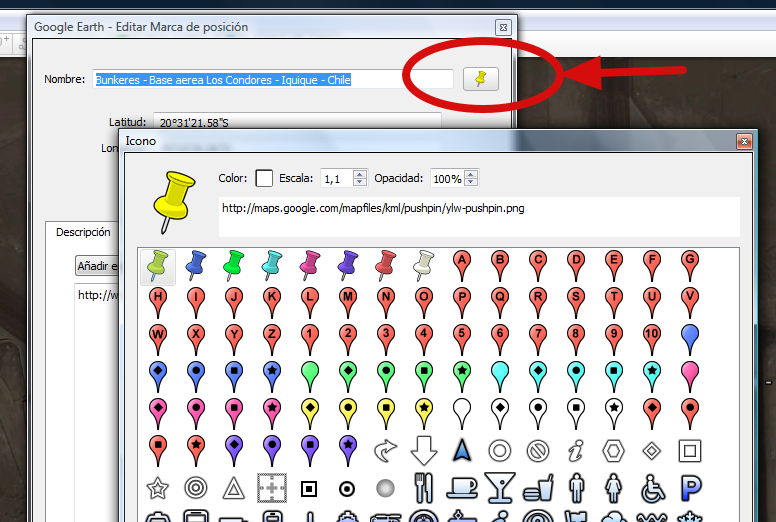Pick the red marker labeled M
776x522 pixels.
click(348, 303)
